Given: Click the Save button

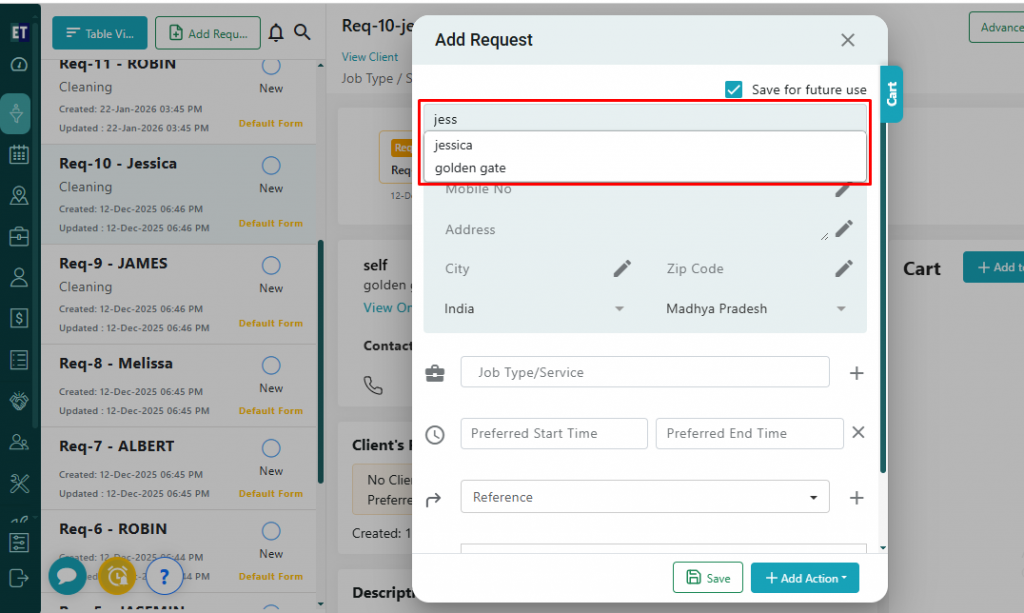Looking at the screenshot, I should pyautogui.click(x=708, y=578).
